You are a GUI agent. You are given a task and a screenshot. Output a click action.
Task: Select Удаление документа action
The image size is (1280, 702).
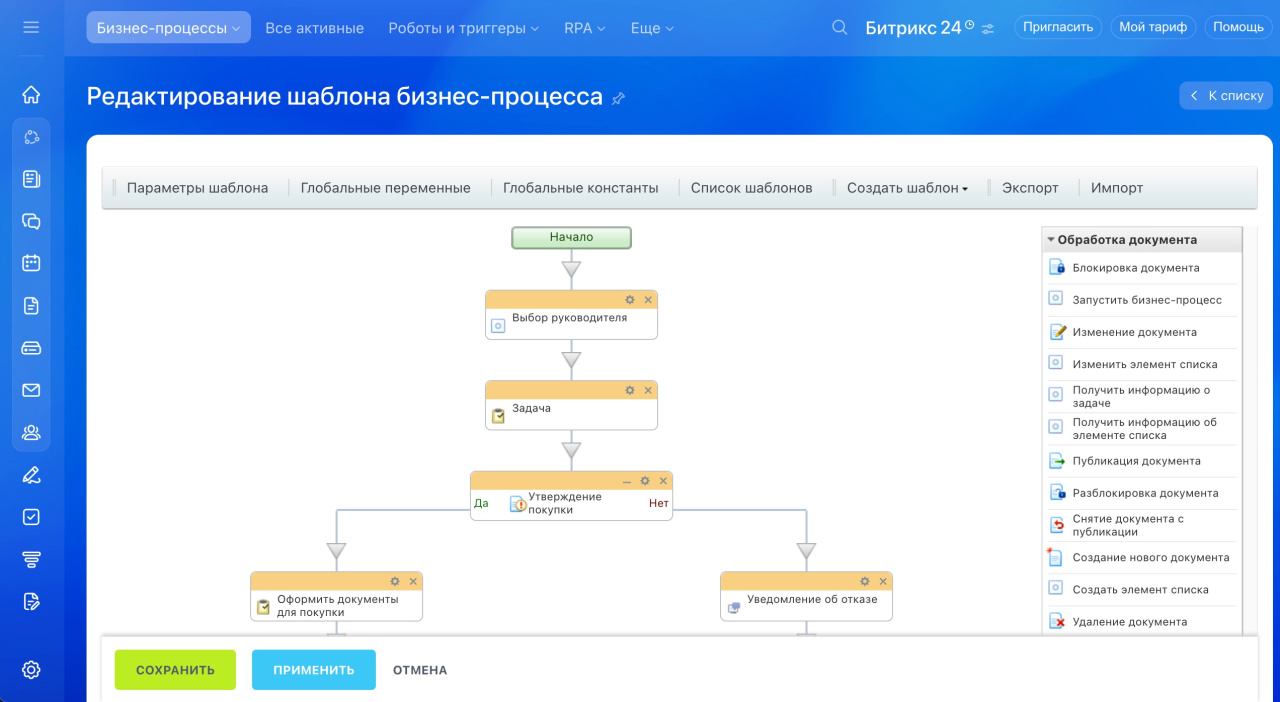click(1140, 621)
